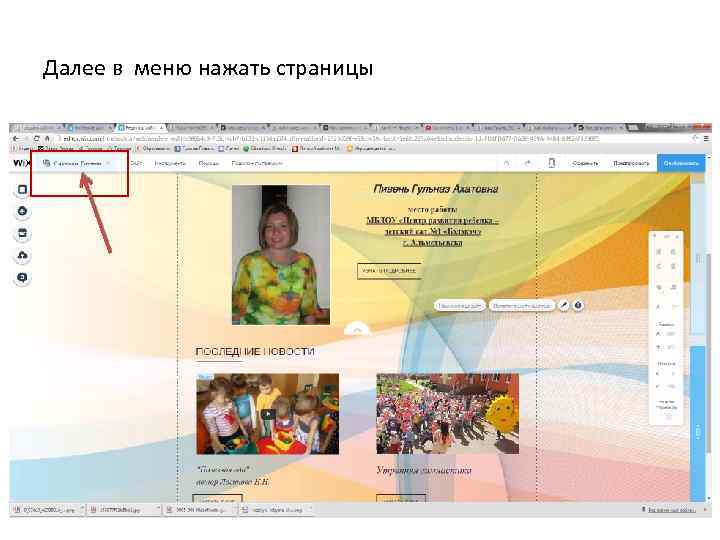Open the Add elements plus icon
This screenshot has height=540, width=720.
tap(22, 211)
